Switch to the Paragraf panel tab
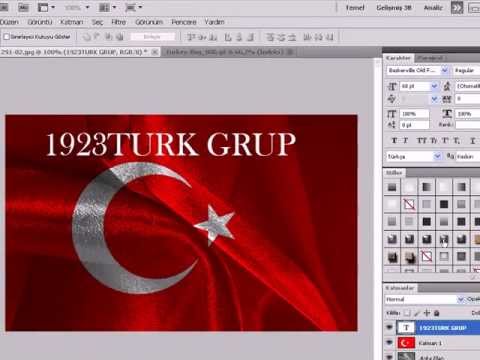The width and height of the screenshot is (480, 360). [x=430, y=58]
